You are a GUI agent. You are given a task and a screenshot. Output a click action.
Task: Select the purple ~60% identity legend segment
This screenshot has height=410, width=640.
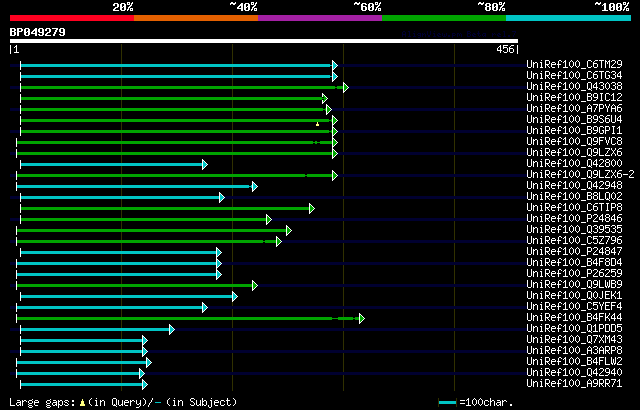click(x=320, y=18)
